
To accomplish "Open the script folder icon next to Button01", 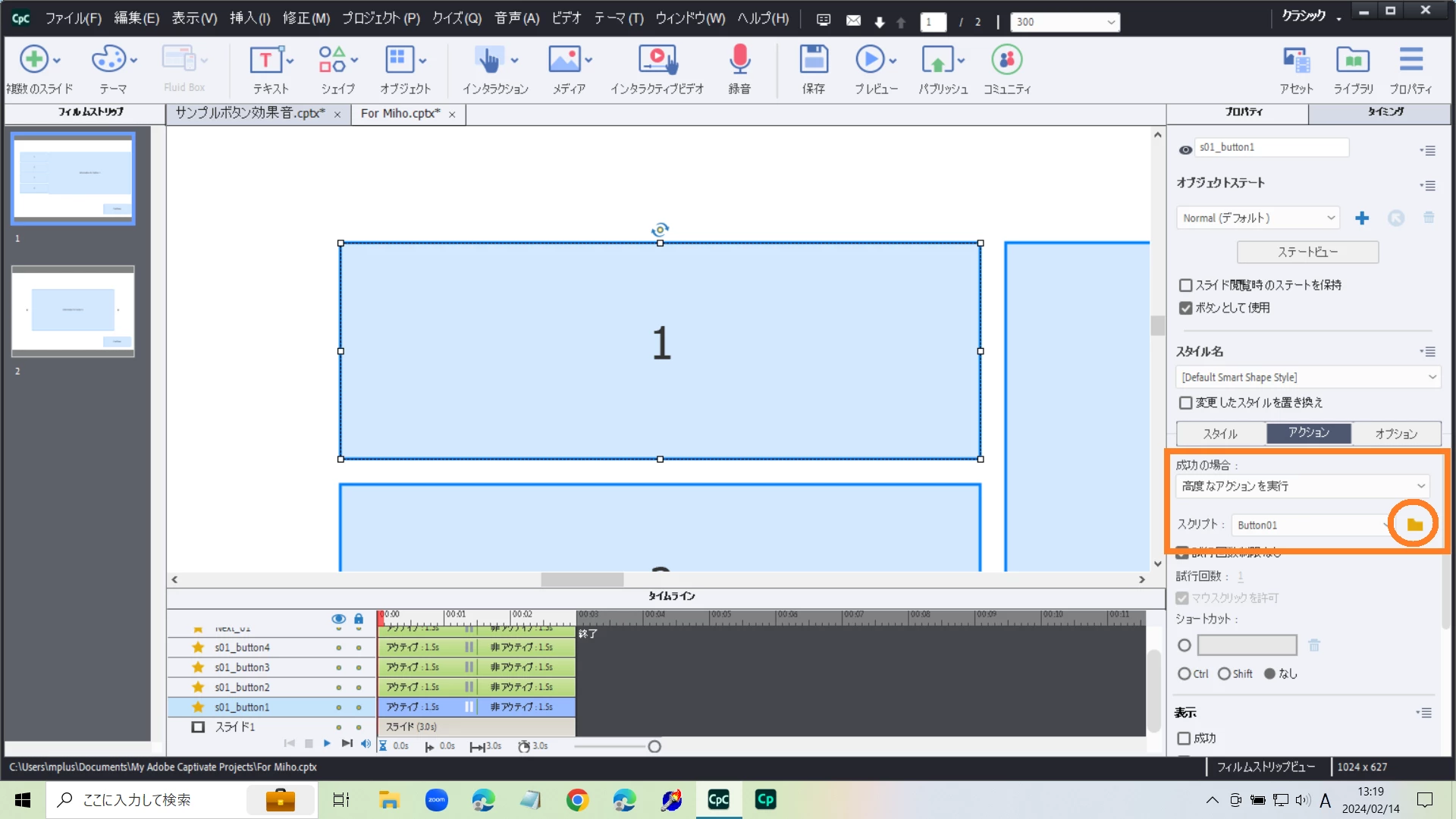I will tap(1414, 525).
